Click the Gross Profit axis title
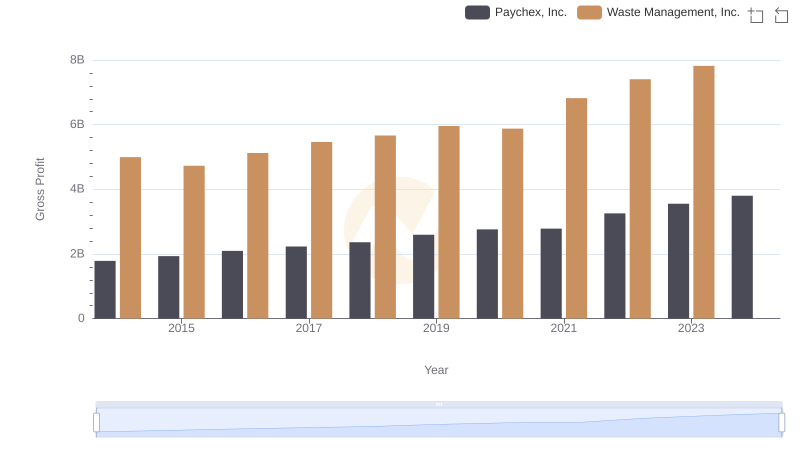The height and width of the screenshot is (461, 800). tap(40, 189)
